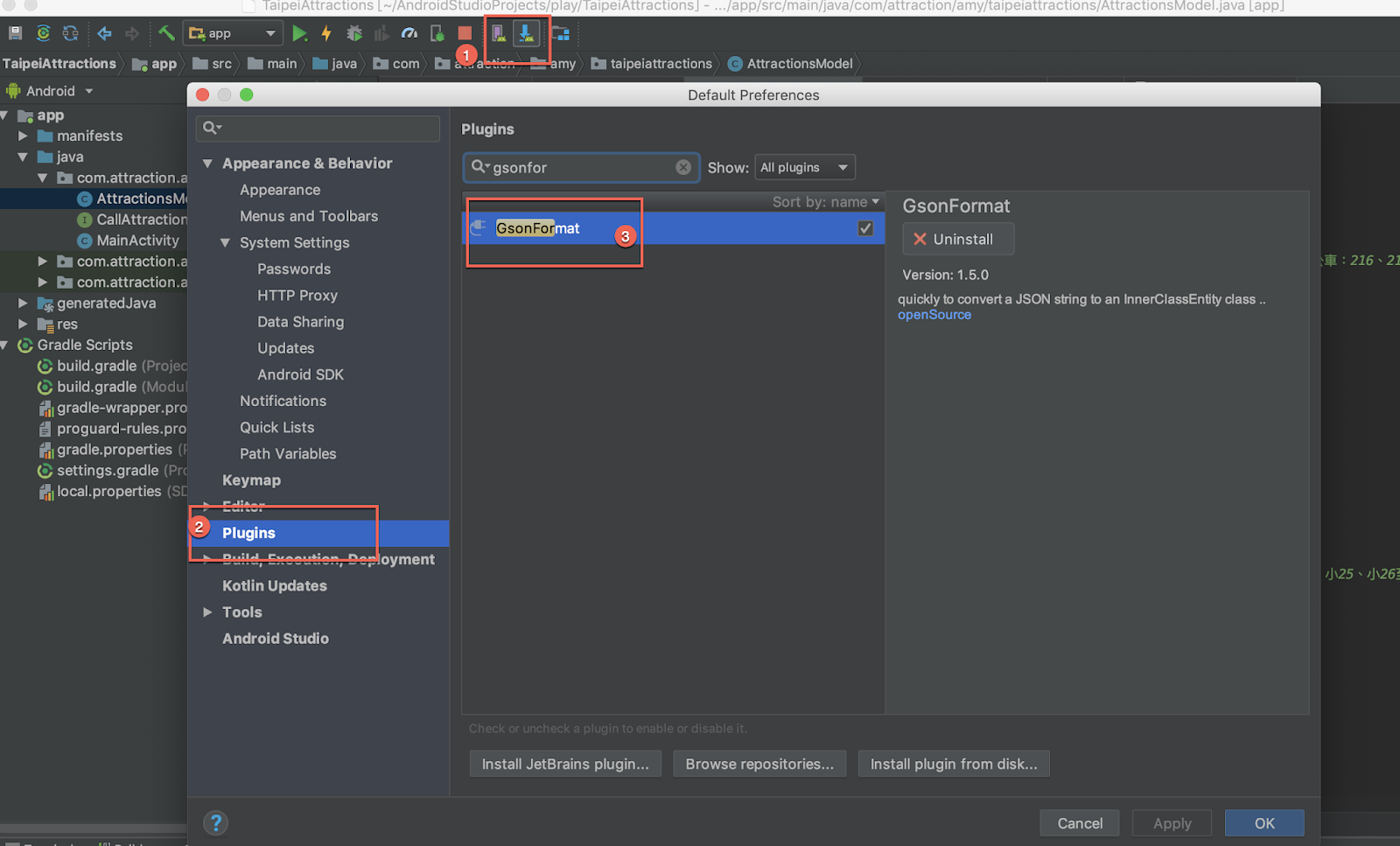Uninstall the GsonFormat plugin
Image resolution: width=1400 pixels, height=846 pixels.
tap(958, 239)
